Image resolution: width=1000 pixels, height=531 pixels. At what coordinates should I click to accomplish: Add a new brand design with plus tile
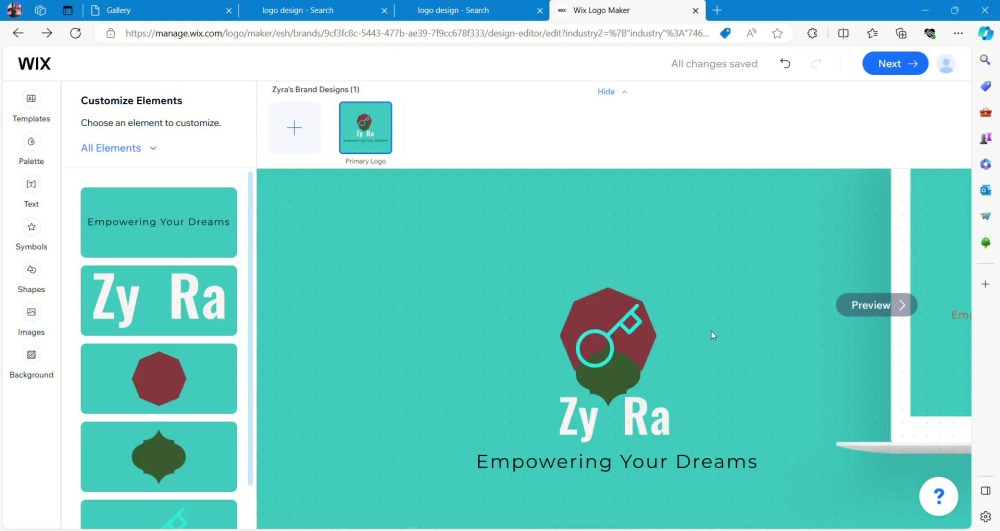294,127
